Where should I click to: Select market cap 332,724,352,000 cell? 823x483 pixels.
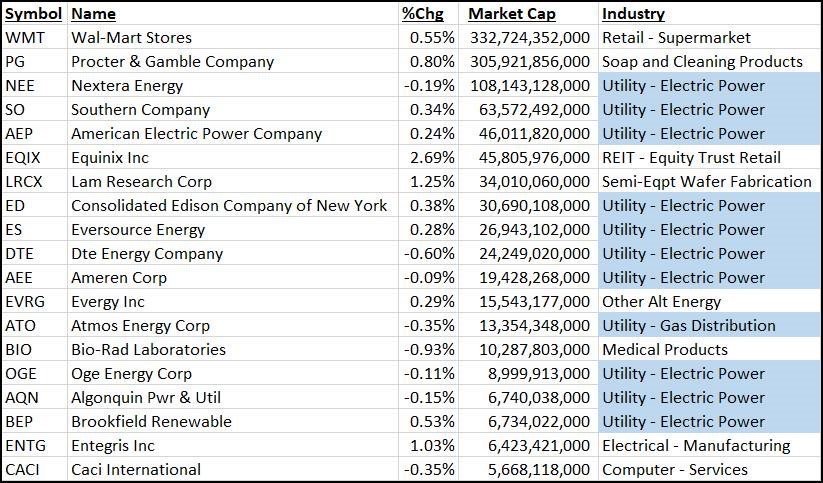(x=528, y=38)
